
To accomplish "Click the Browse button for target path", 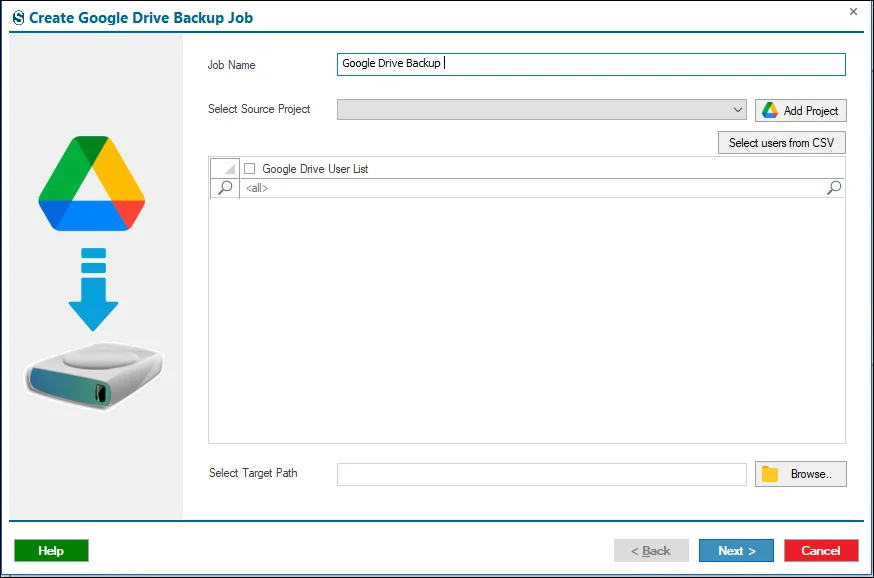I will [800, 474].
